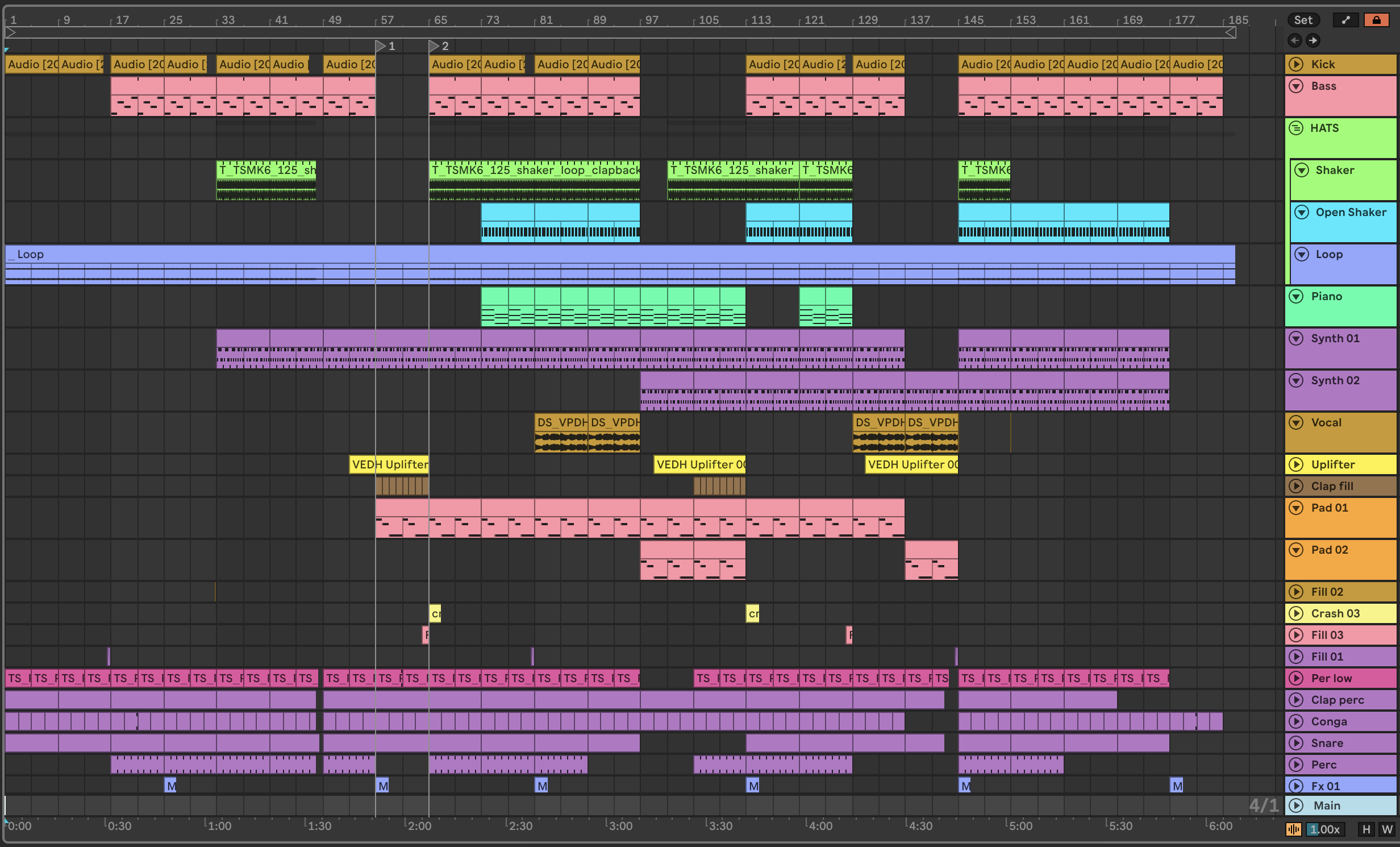Screen dimensions: 1400x847
Task: Unfold the Main track
Action: [1296, 806]
